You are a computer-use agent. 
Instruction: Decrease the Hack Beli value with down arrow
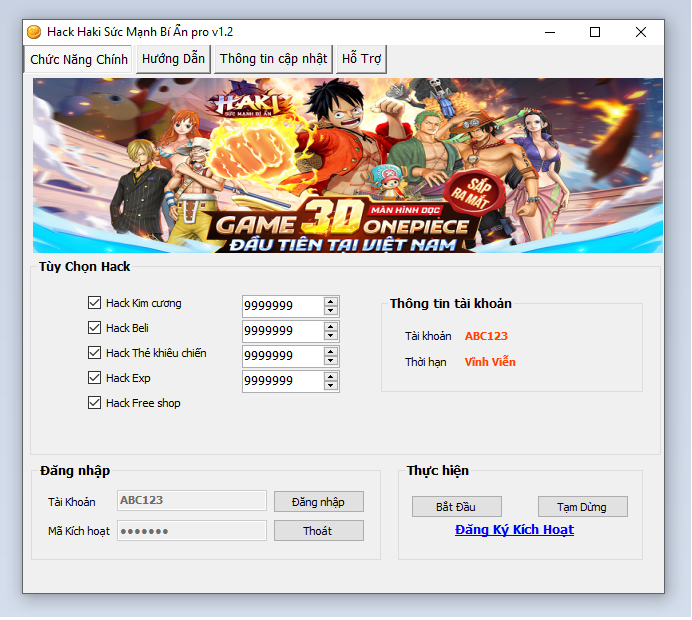[x=331, y=335]
